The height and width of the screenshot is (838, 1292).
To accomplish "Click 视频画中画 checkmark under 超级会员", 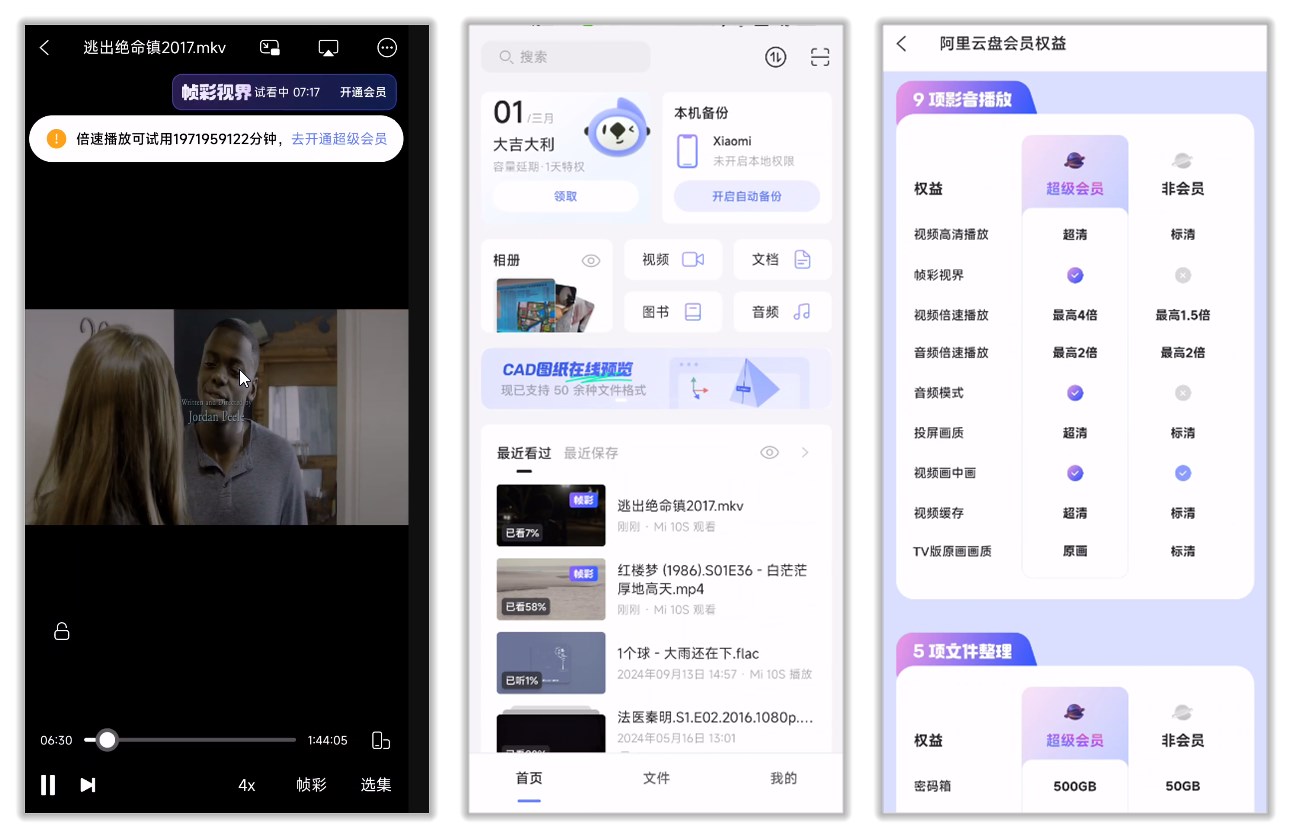I will (x=1075, y=473).
